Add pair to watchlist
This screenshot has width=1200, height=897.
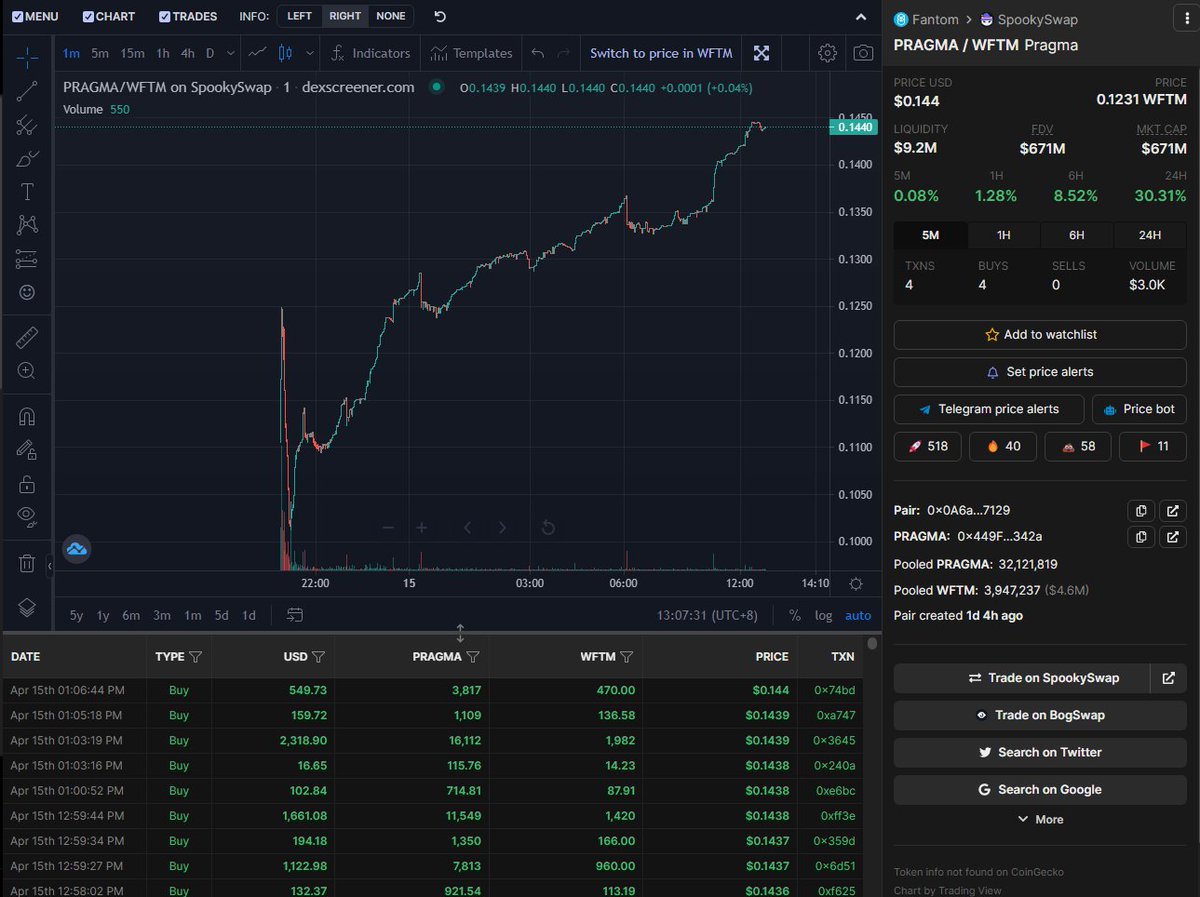pyautogui.click(x=1040, y=335)
